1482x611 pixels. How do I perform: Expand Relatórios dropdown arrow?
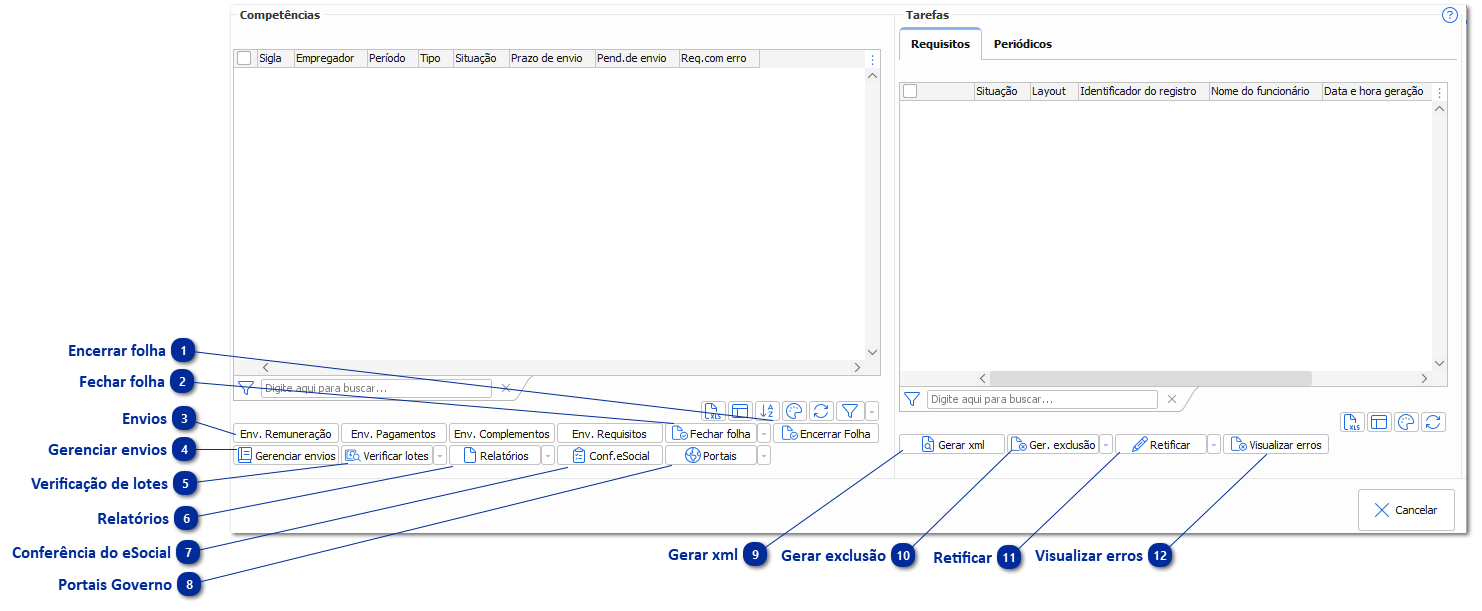click(x=548, y=455)
